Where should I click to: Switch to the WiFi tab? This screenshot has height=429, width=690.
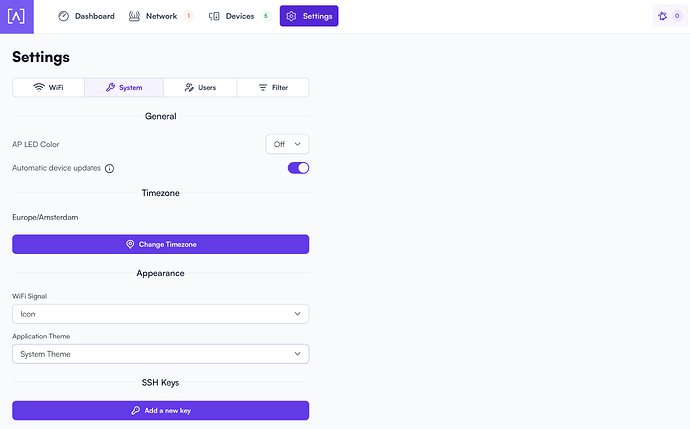tap(48, 88)
